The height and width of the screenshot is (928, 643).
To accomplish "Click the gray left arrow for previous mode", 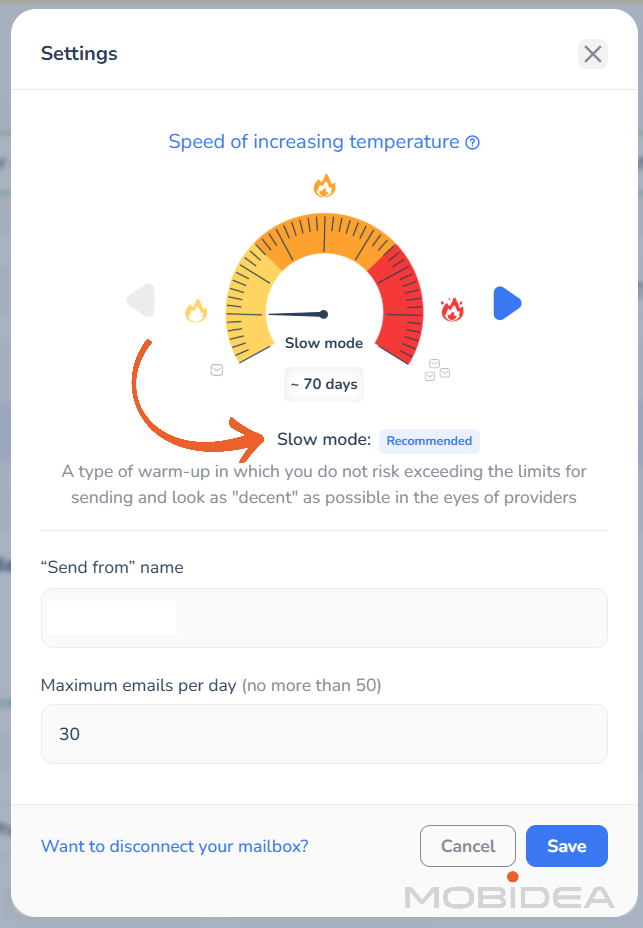I will pos(141,301).
